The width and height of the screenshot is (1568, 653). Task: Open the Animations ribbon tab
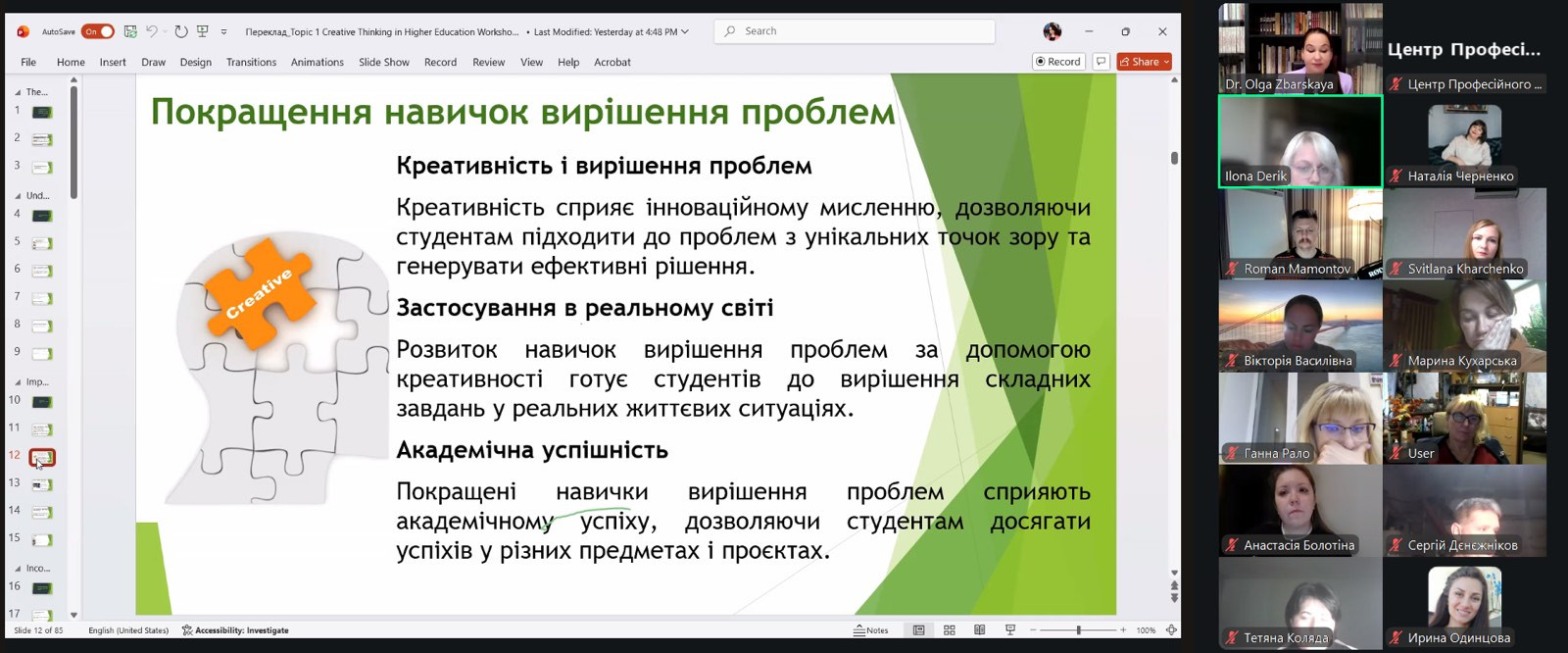tap(317, 62)
